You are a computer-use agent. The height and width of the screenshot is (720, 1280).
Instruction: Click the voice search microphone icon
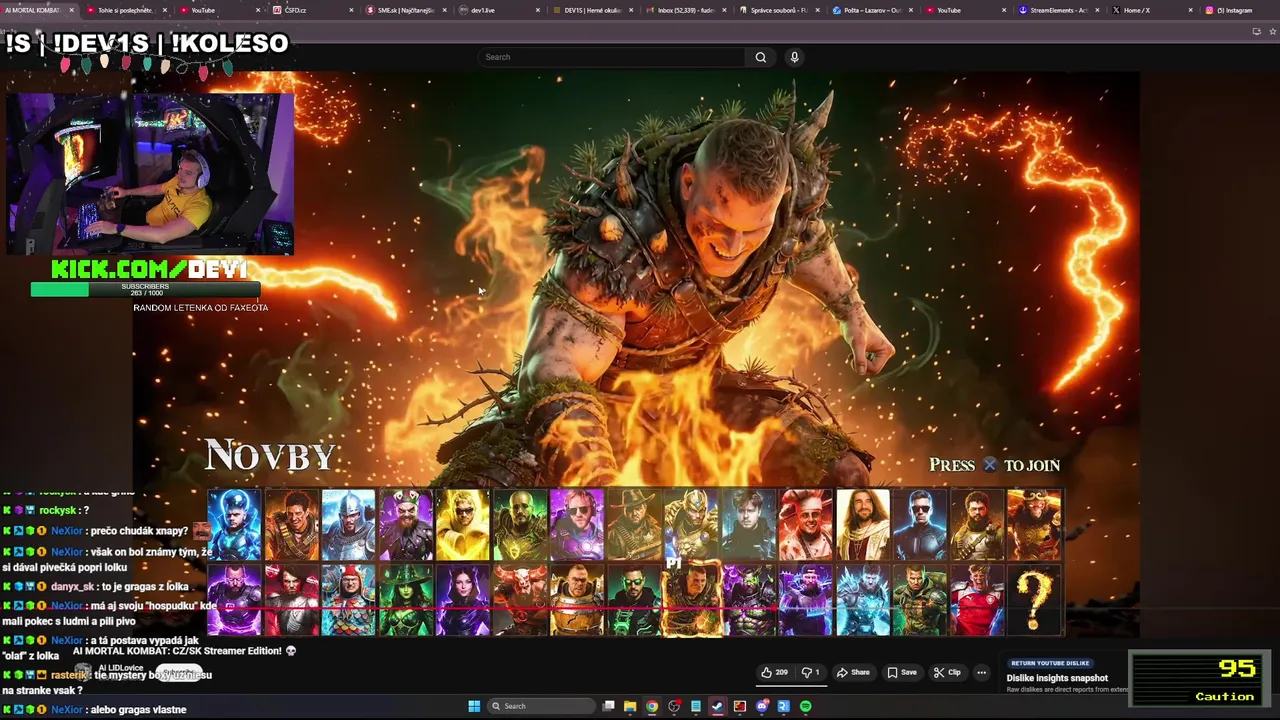tap(794, 57)
